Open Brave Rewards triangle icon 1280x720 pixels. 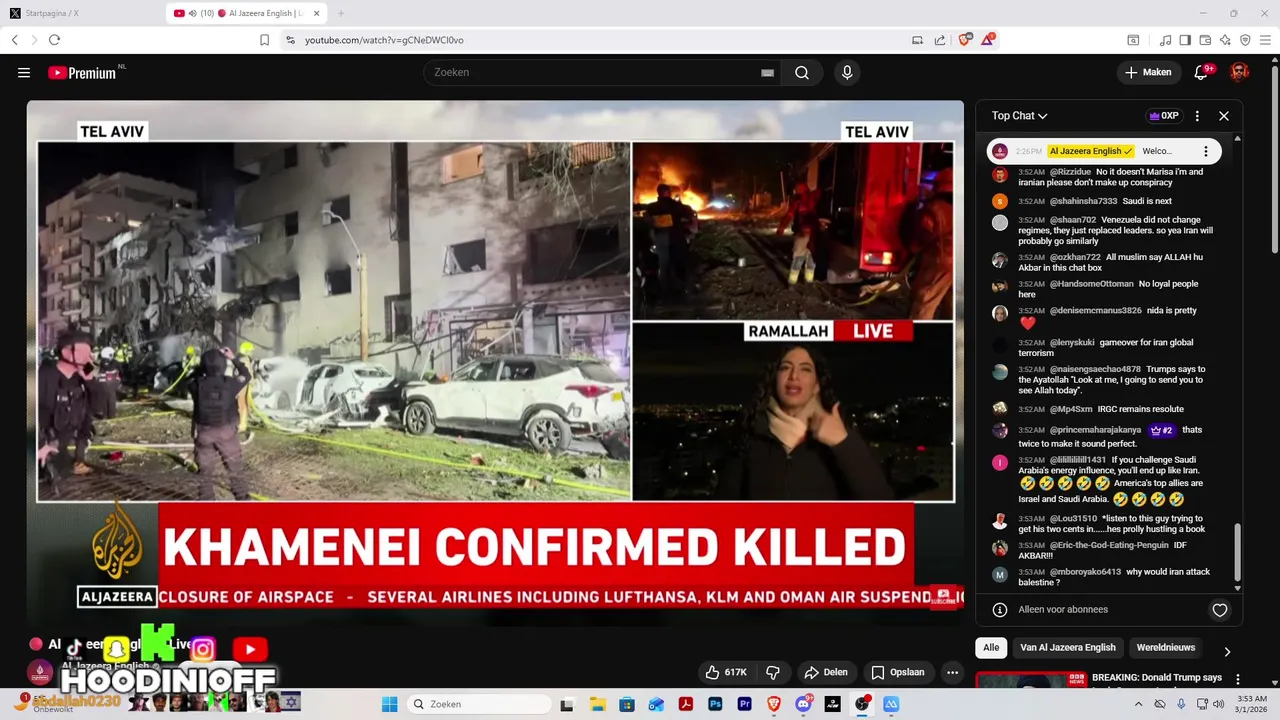pyautogui.click(x=988, y=40)
